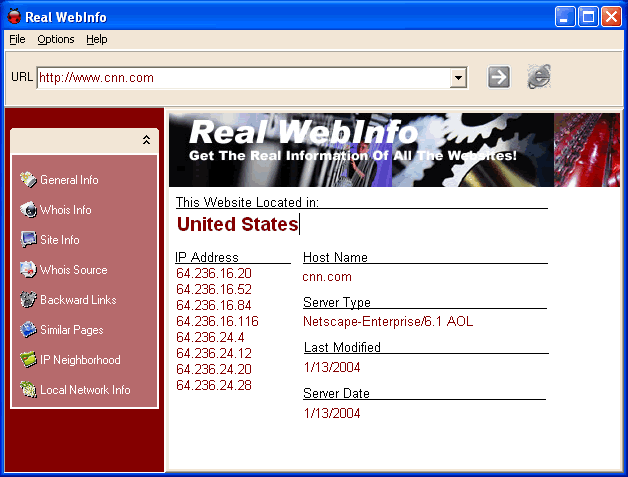Click IP address 64.236.16.20

point(214,273)
